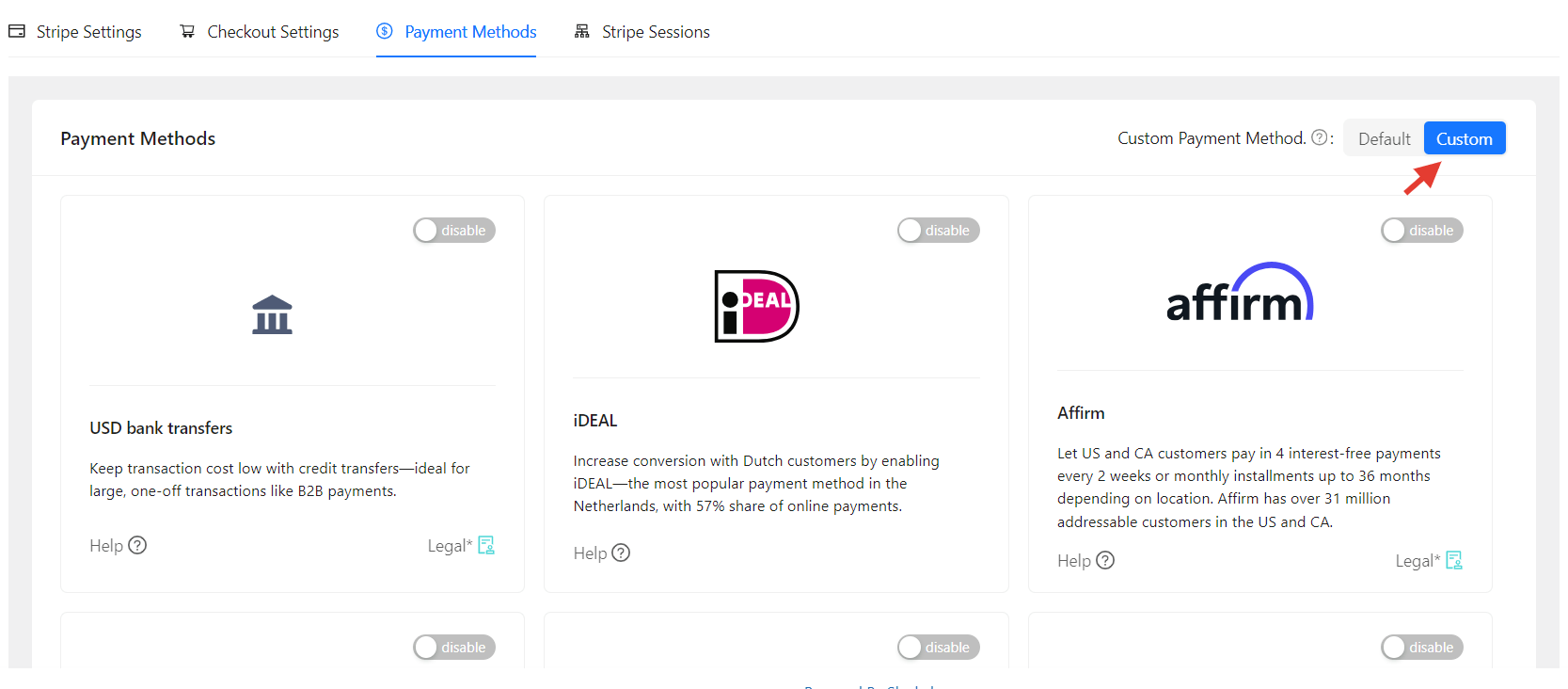Enable the USD bank transfers toggle
Image resolution: width=1568 pixels, height=689 pixels.
[x=454, y=231]
